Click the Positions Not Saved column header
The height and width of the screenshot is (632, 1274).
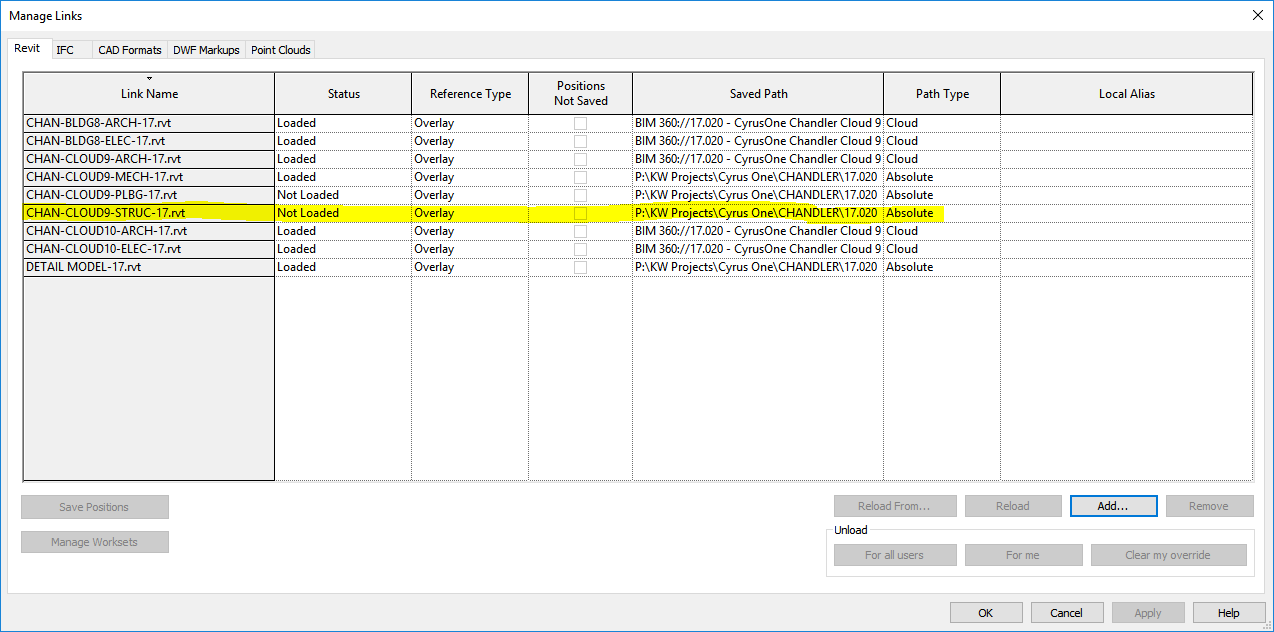click(581, 93)
